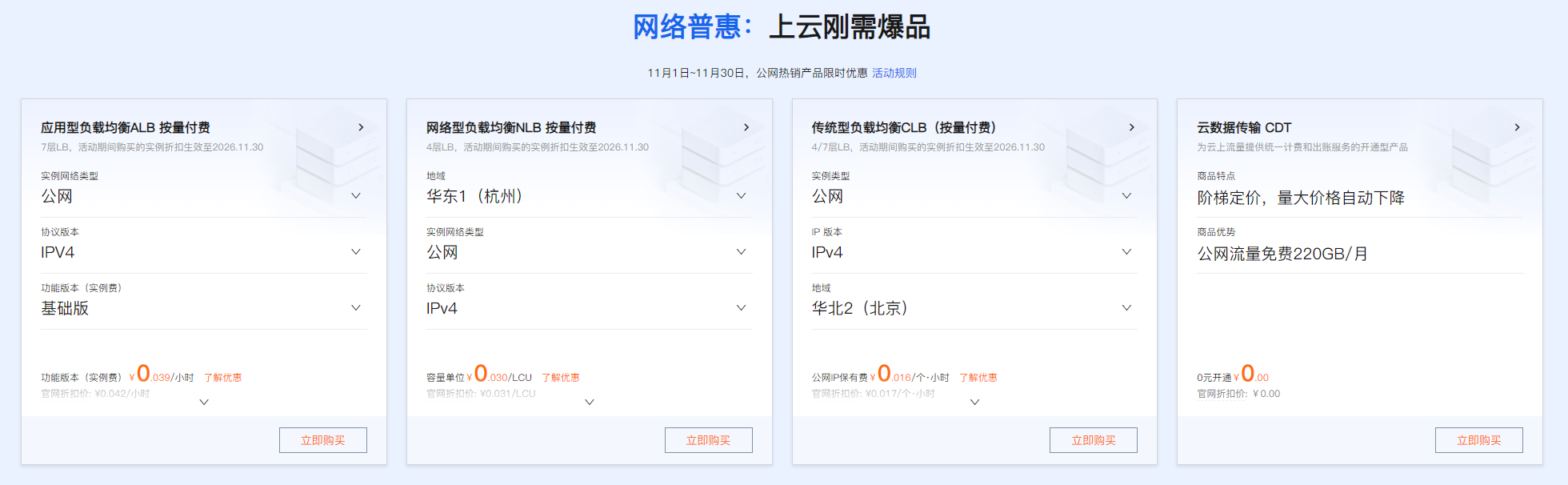Expand ALB 功能版本 基础版 dropdown
1568x485 pixels.
click(x=204, y=308)
